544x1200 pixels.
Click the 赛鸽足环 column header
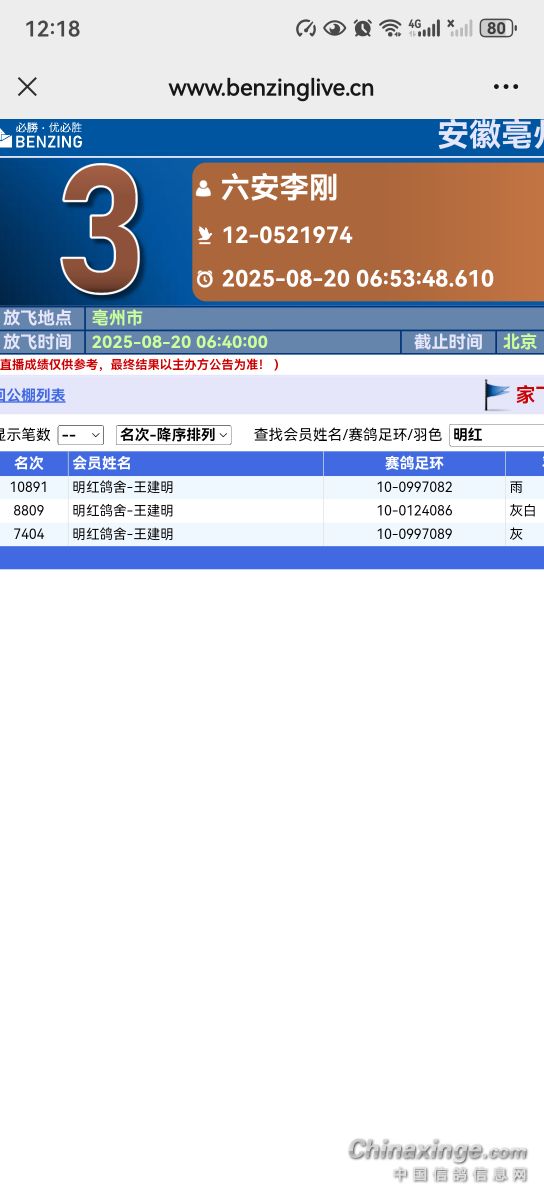[x=414, y=464]
